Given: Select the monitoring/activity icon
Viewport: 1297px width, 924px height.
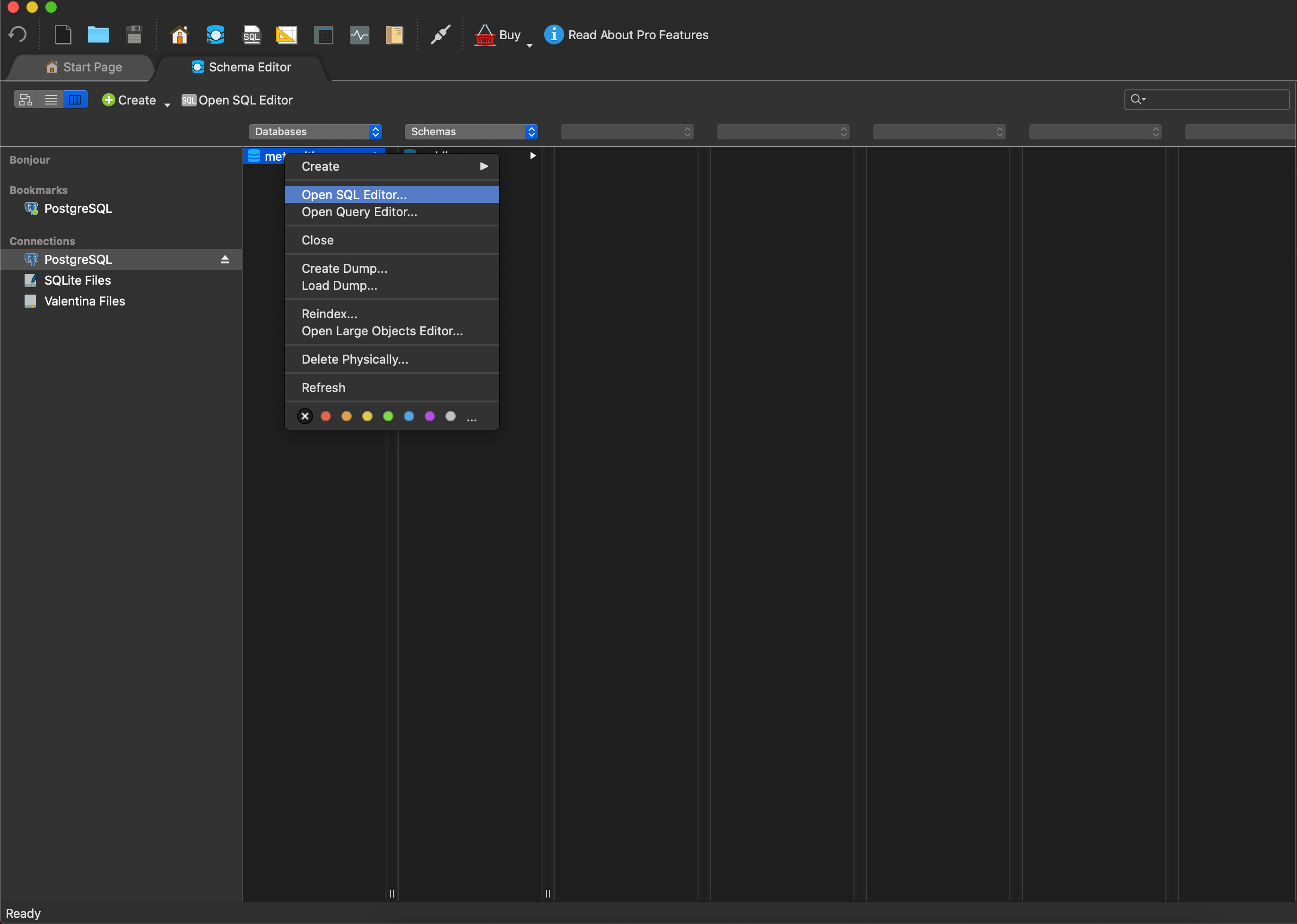Looking at the screenshot, I should [x=359, y=34].
